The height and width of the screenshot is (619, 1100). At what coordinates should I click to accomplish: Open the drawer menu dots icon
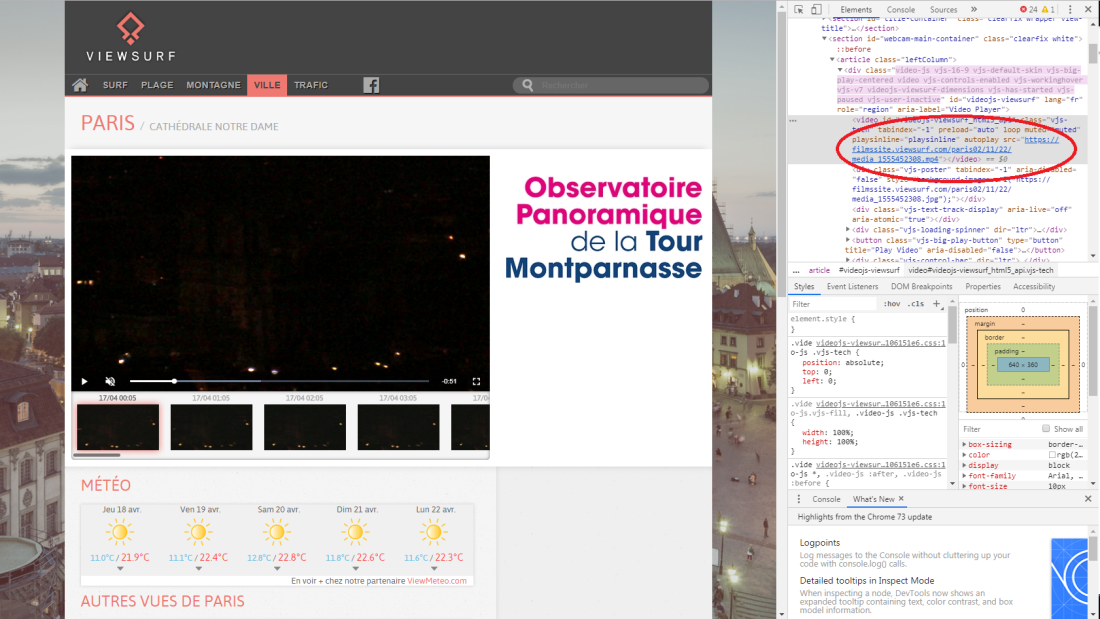(798, 499)
